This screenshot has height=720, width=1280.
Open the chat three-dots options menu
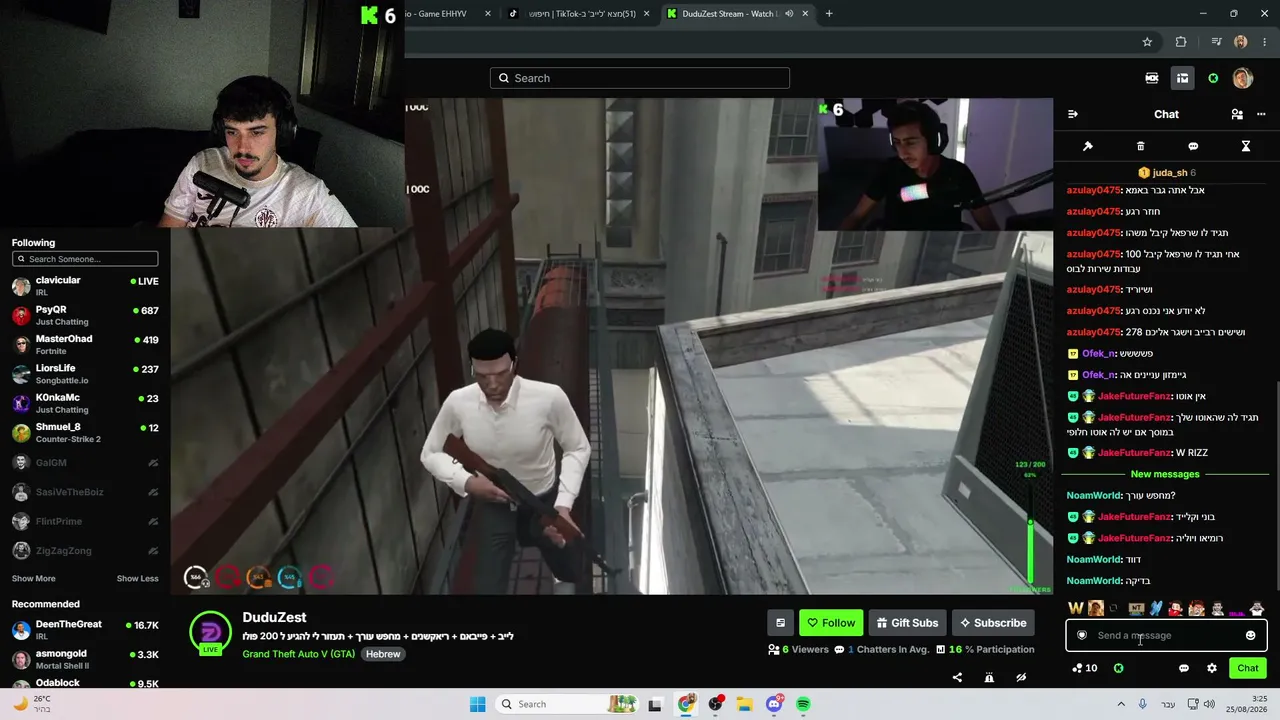point(1261,114)
